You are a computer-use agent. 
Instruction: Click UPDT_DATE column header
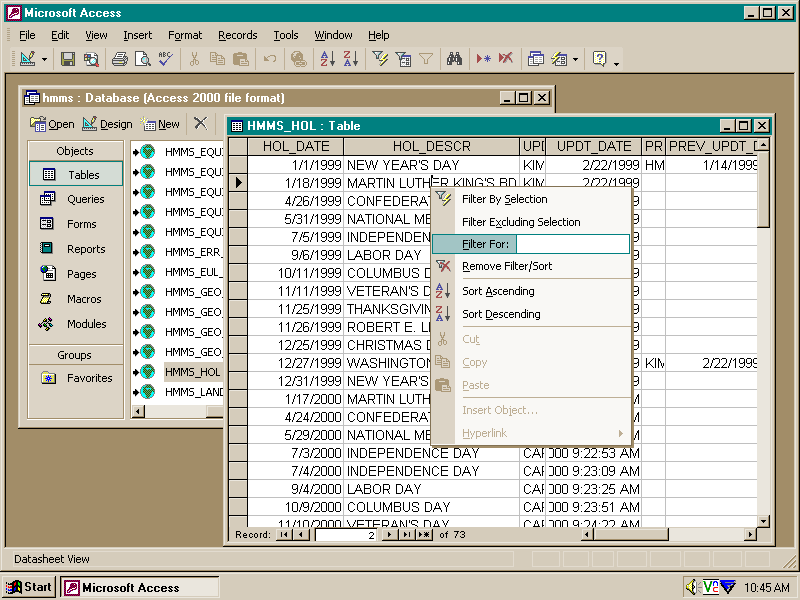coord(594,146)
